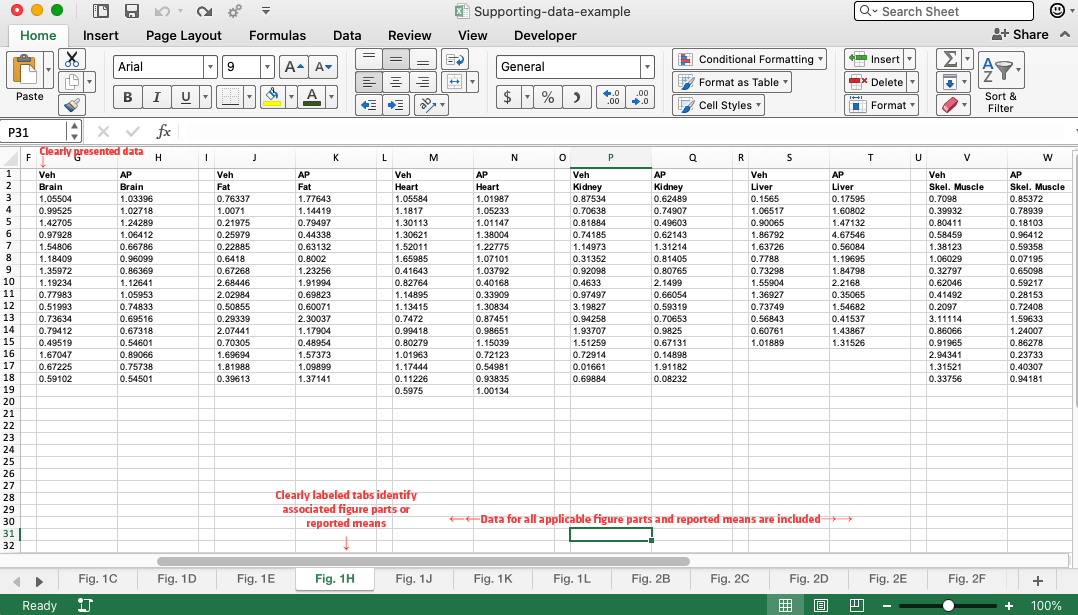Open Sort & Filter
This screenshot has width=1078, height=615.
[x=1001, y=82]
